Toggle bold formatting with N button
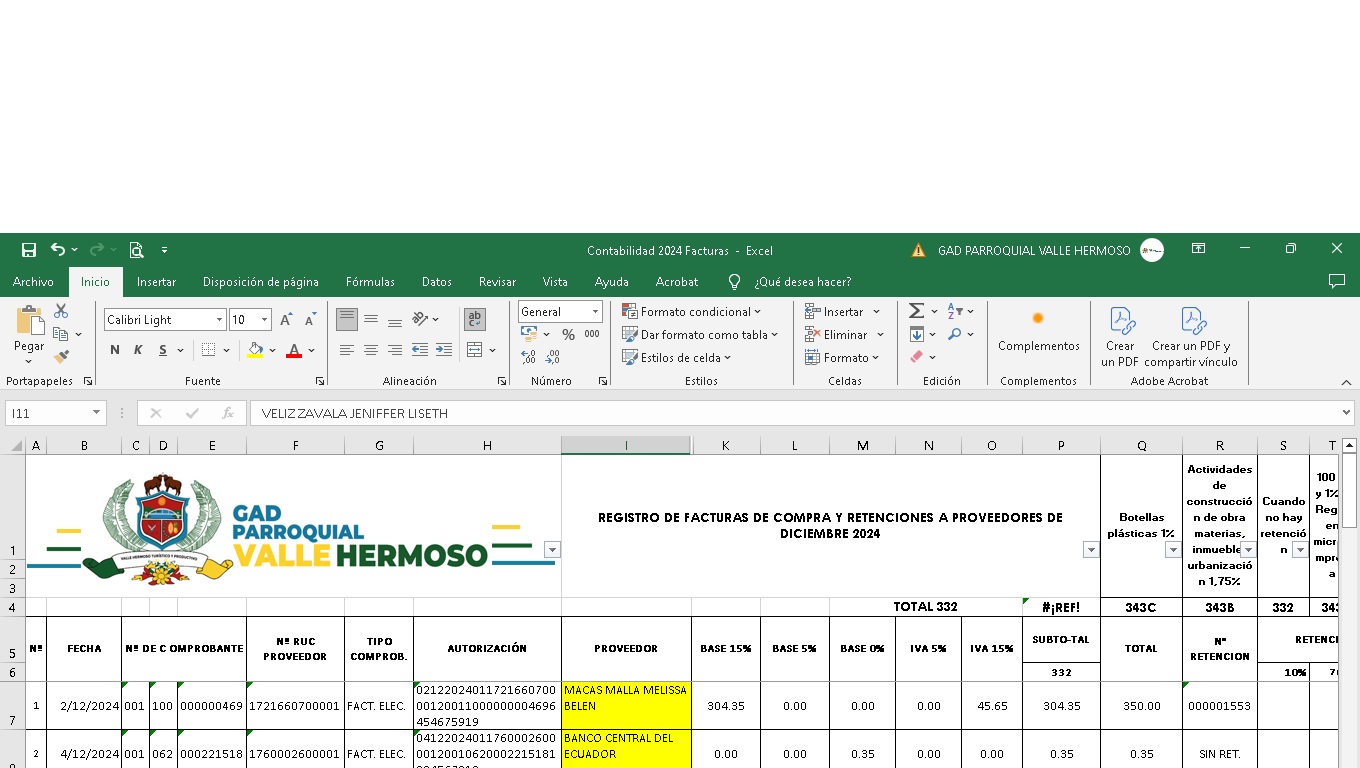This screenshot has height=768, width=1360. pos(115,350)
